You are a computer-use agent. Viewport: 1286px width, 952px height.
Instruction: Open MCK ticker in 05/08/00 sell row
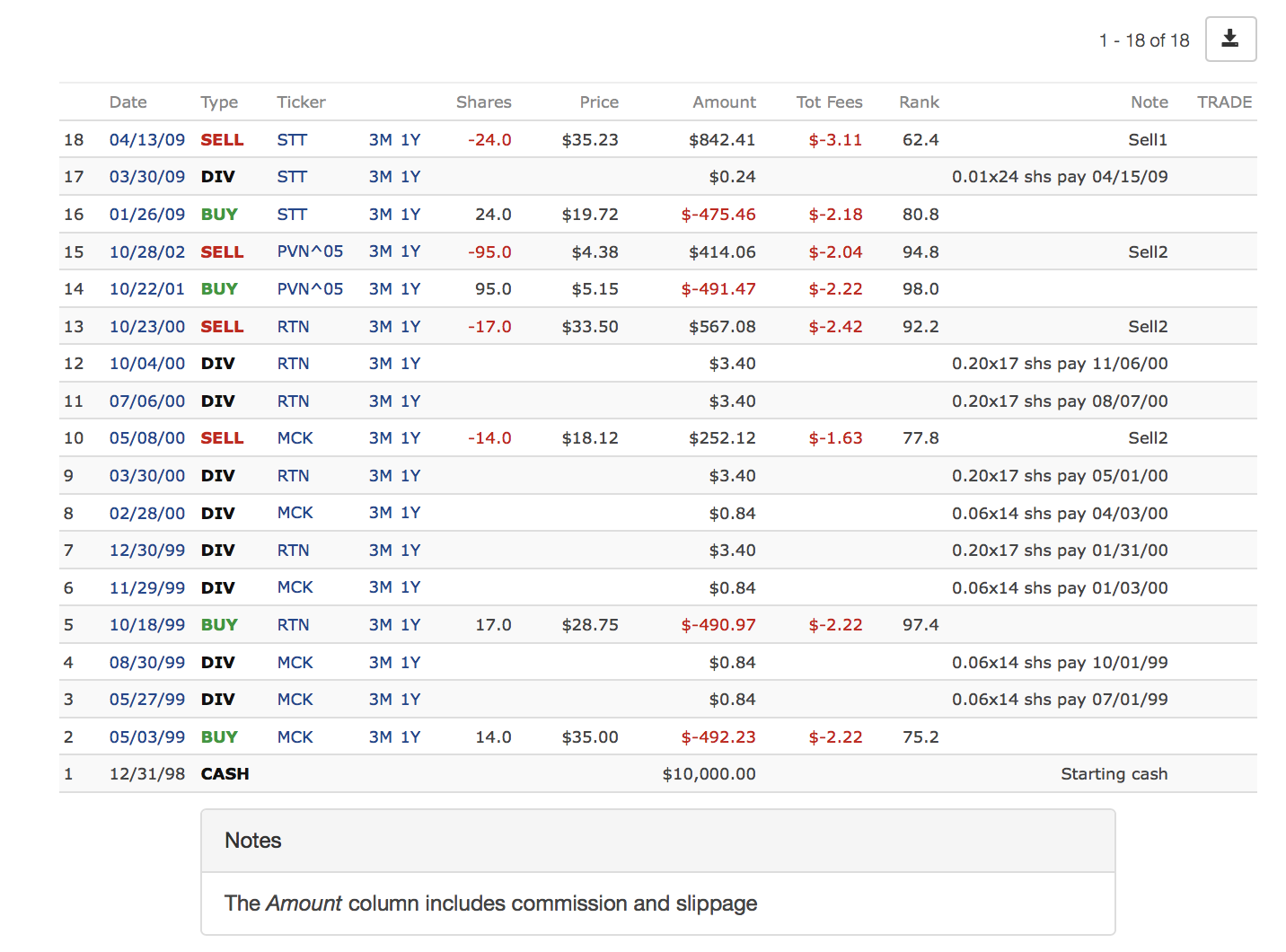(295, 438)
